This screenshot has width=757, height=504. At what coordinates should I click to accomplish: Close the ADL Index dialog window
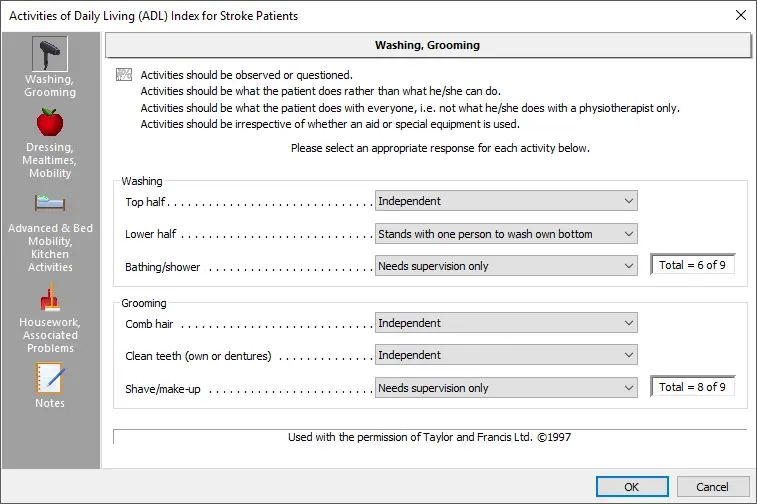coord(741,15)
